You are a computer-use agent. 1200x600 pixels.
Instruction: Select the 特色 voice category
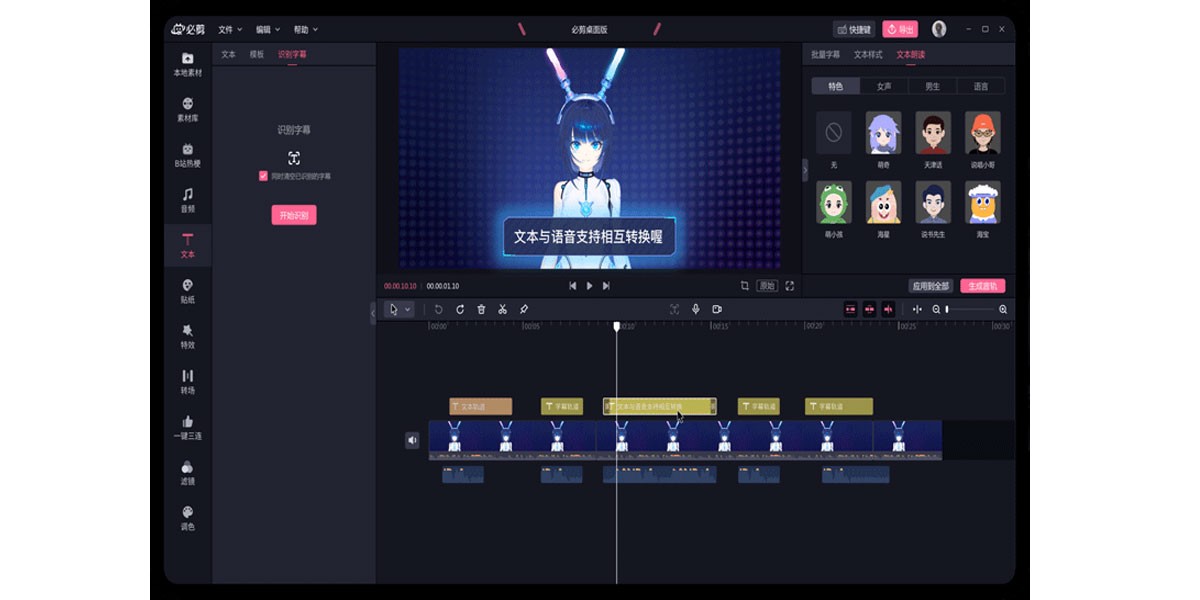[835, 86]
